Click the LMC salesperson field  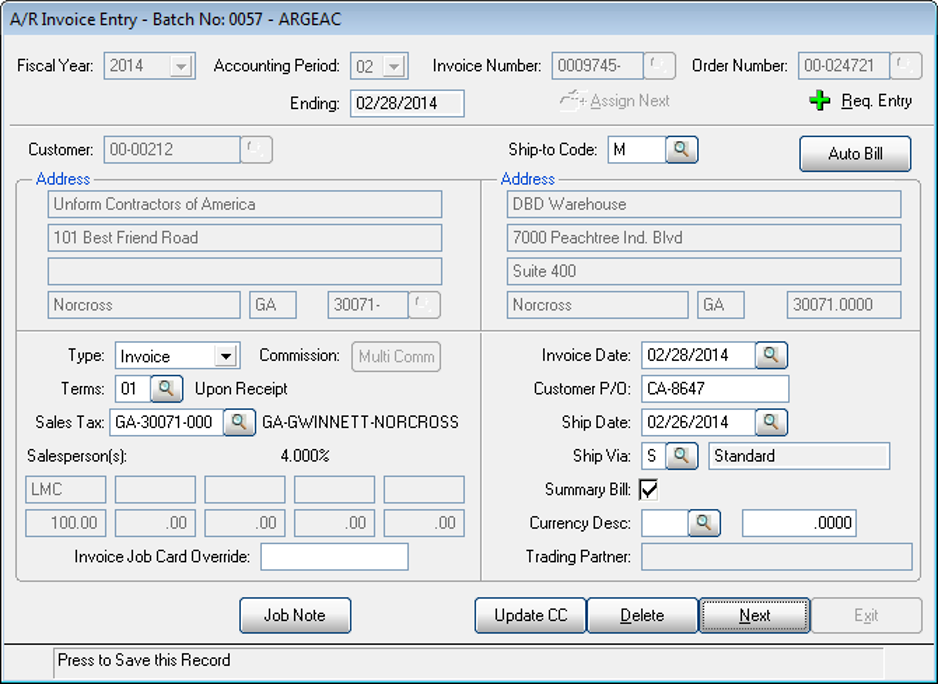click(66, 490)
